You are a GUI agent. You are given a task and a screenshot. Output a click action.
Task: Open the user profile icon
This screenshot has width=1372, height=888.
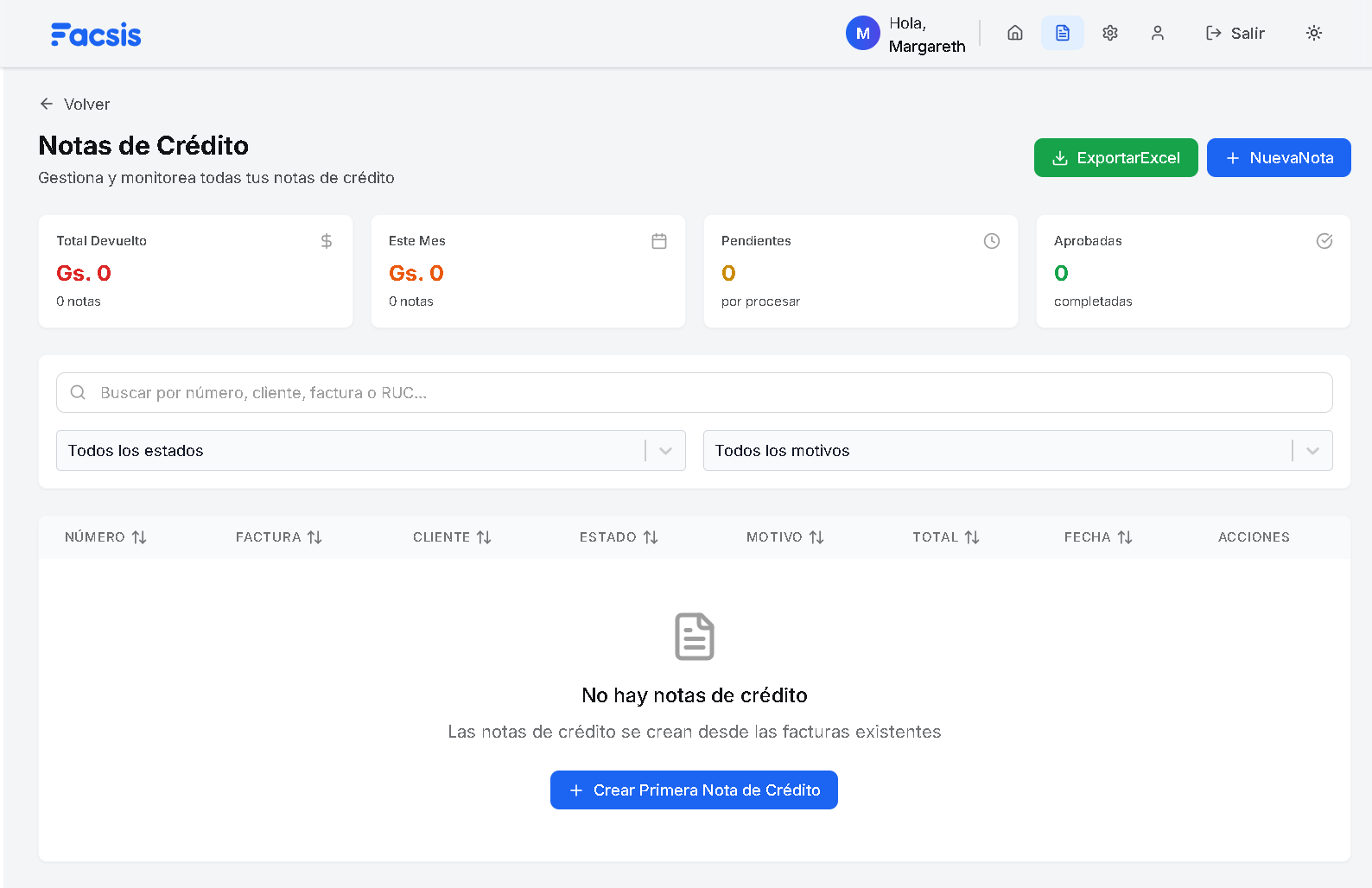(x=1158, y=33)
